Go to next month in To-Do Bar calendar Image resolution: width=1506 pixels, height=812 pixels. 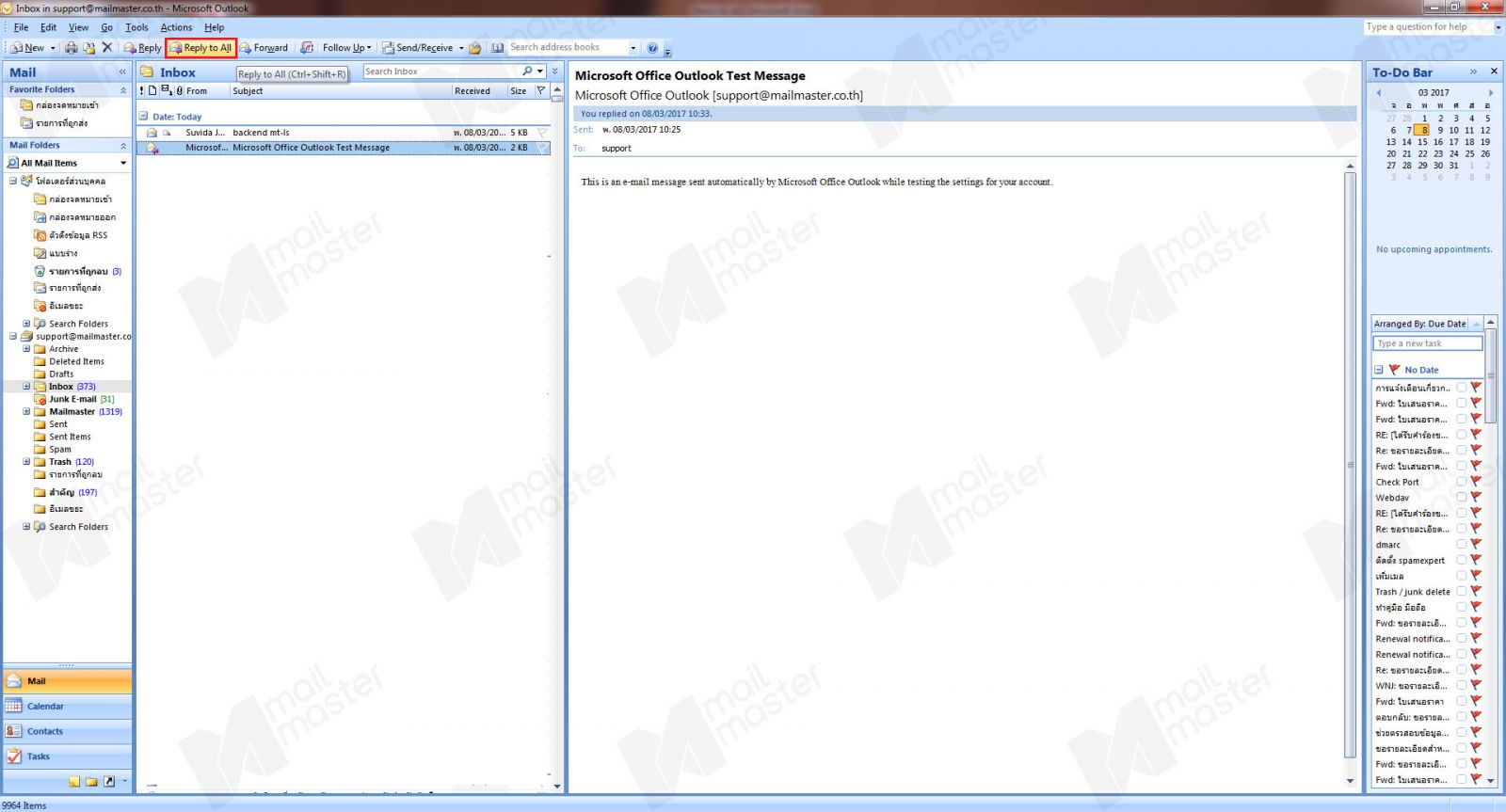[1491, 92]
